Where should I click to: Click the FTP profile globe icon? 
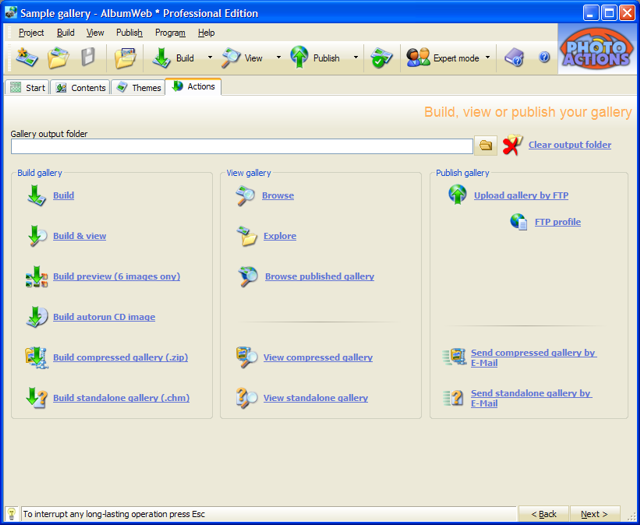pyautogui.click(x=519, y=222)
